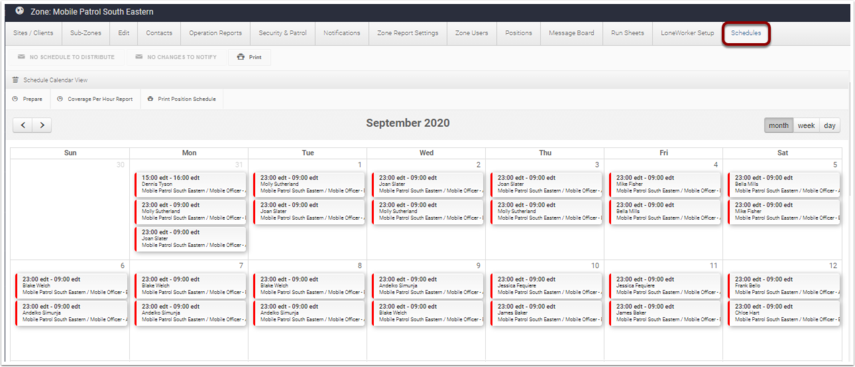
Task: Open Andelko Simunja's shift on Sunday 6
Action: point(71,313)
